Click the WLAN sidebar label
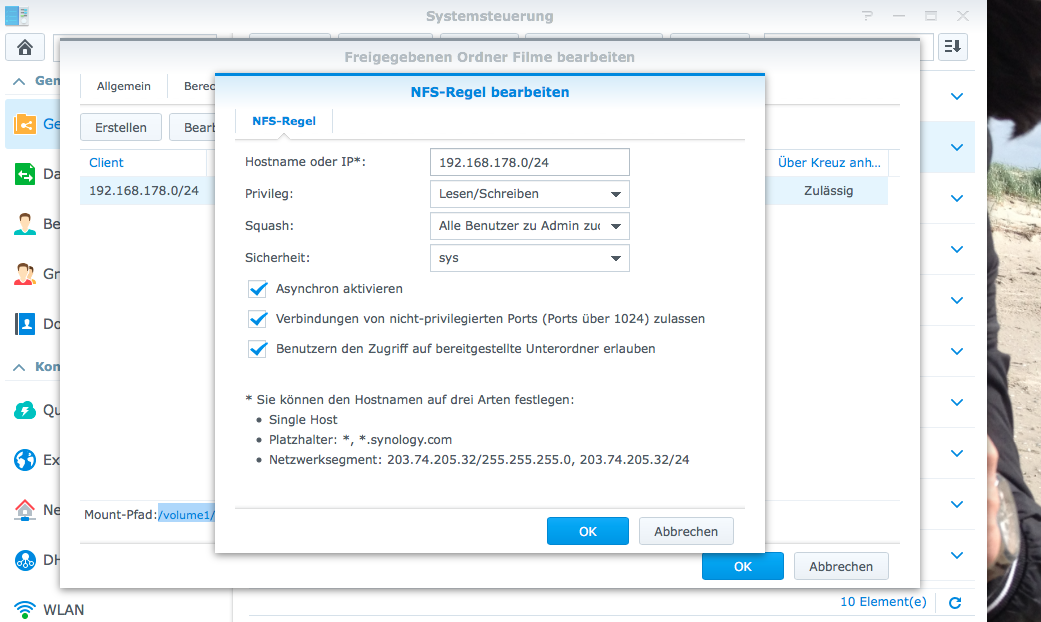The image size is (1041, 622). pos(64,609)
